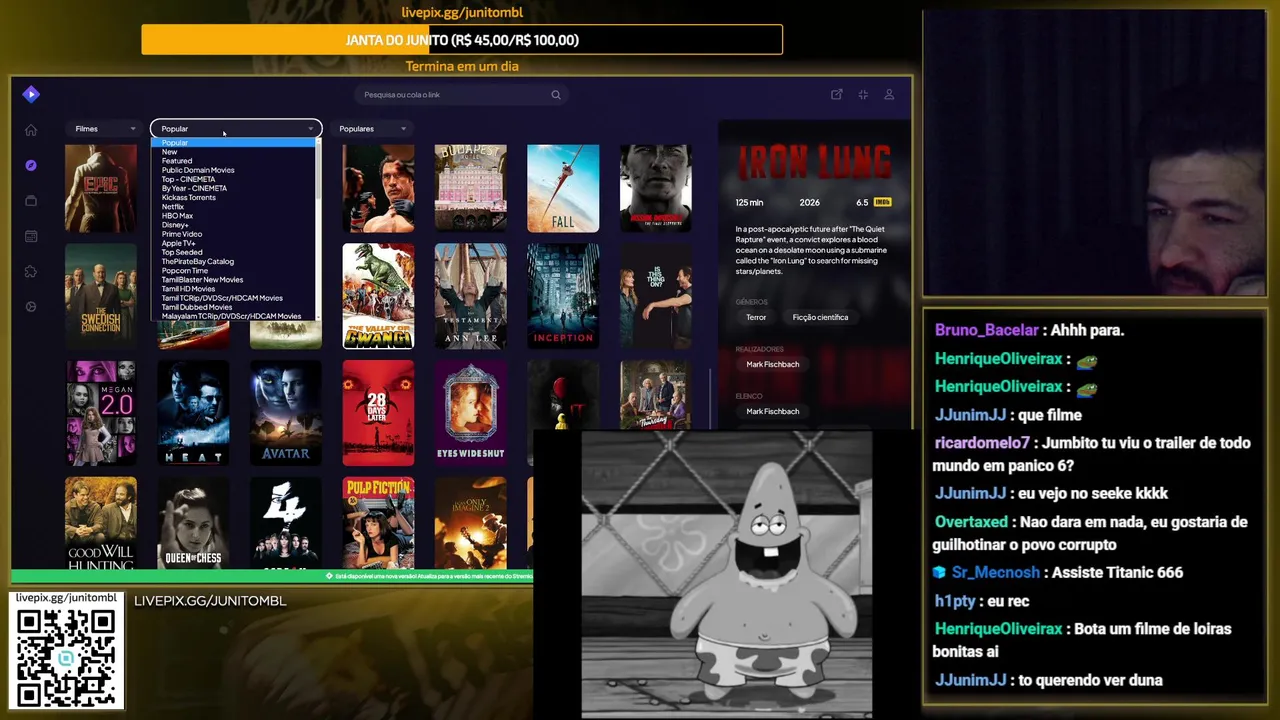Choose Kickass Torrents catalog
Viewport: 1280px width, 720px height.
tap(233, 197)
